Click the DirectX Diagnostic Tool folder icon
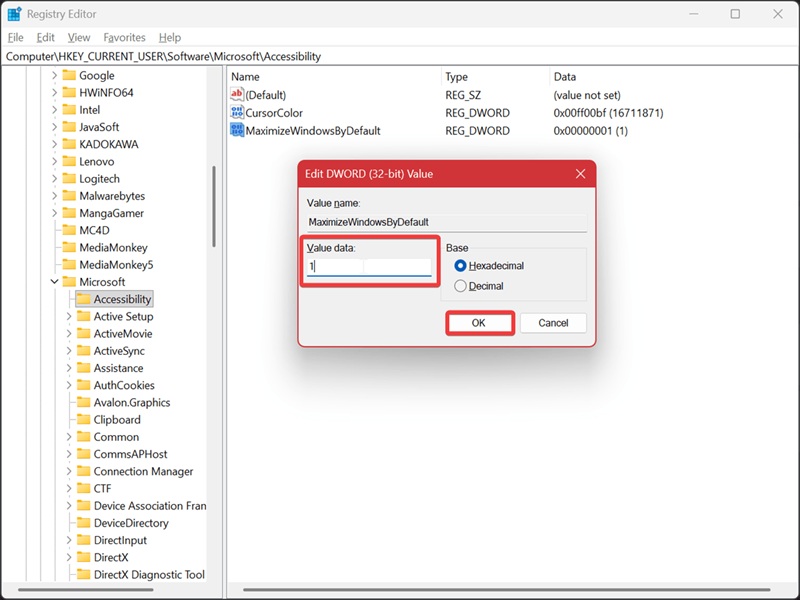 [x=83, y=574]
